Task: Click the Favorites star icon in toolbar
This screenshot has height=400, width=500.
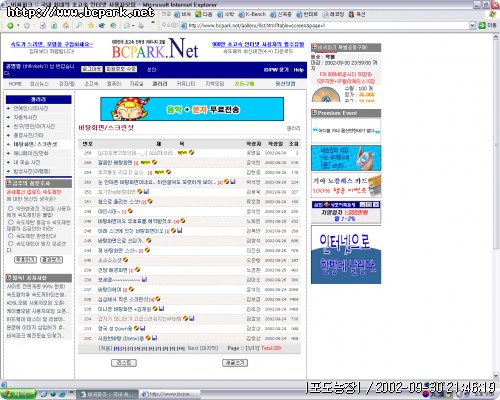Action: click(x=91, y=25)
